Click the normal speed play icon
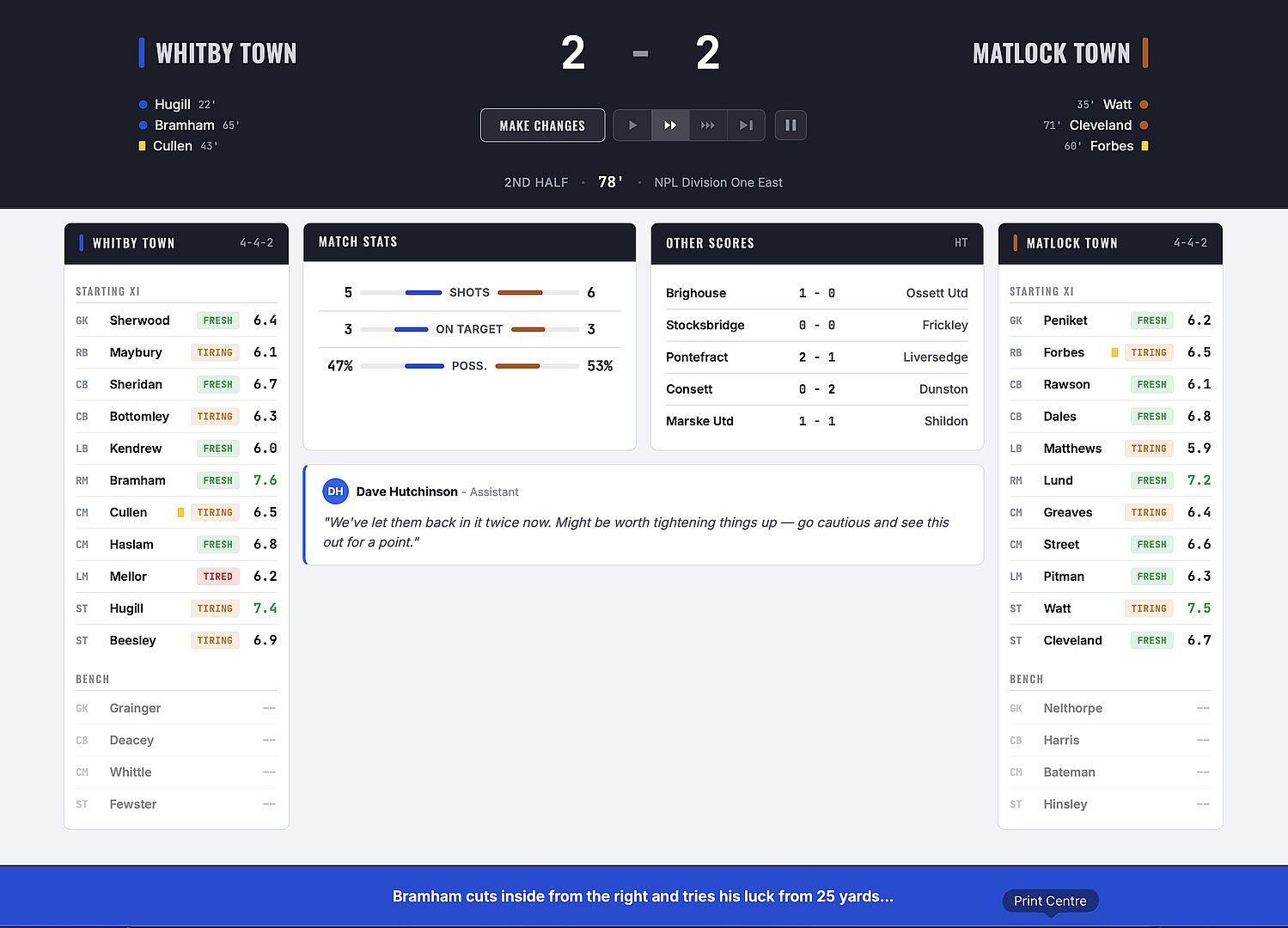 pyautogui.click(x=632, y=125)
